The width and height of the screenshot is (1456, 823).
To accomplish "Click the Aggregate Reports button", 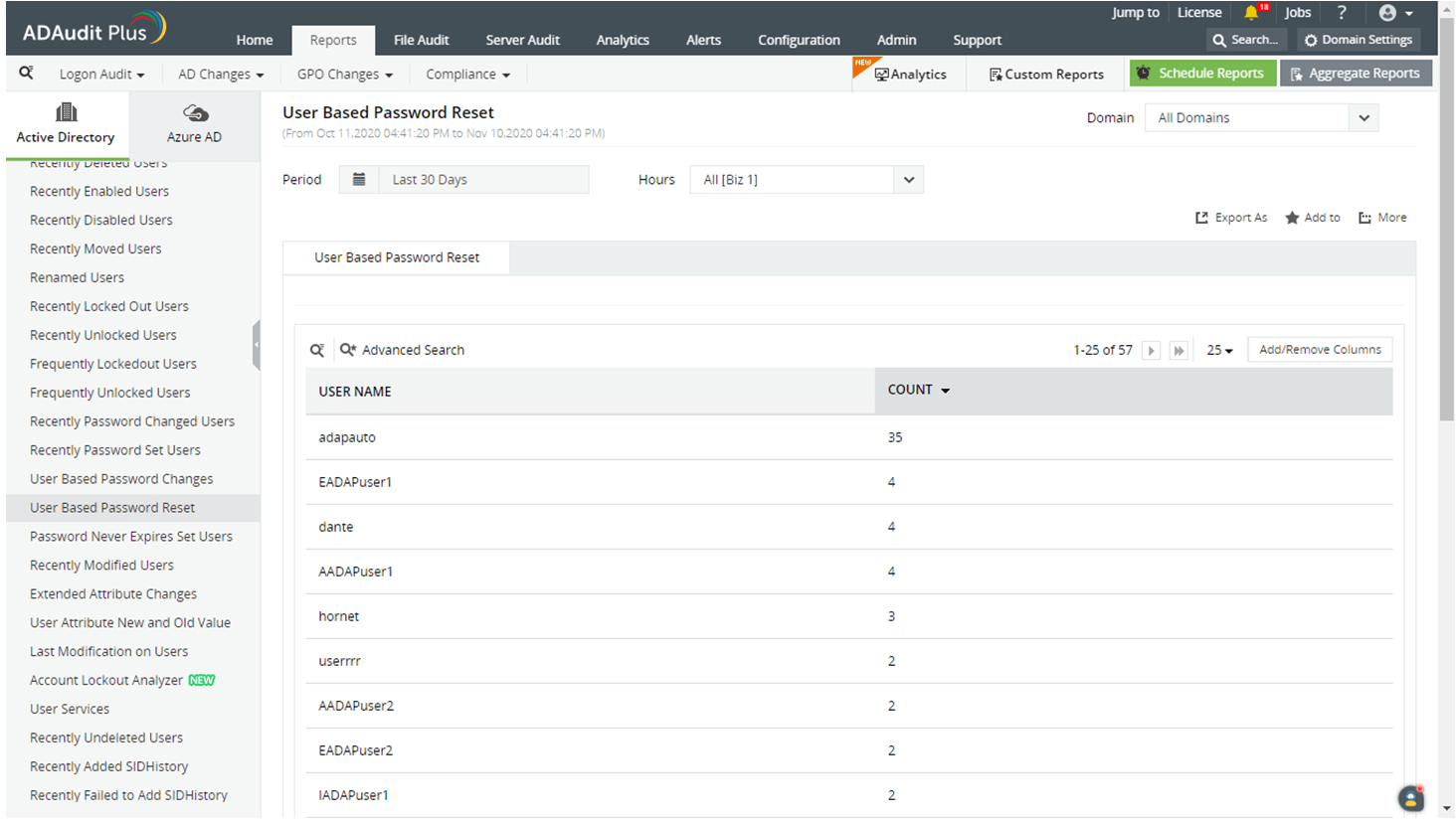I will 1356,73.
